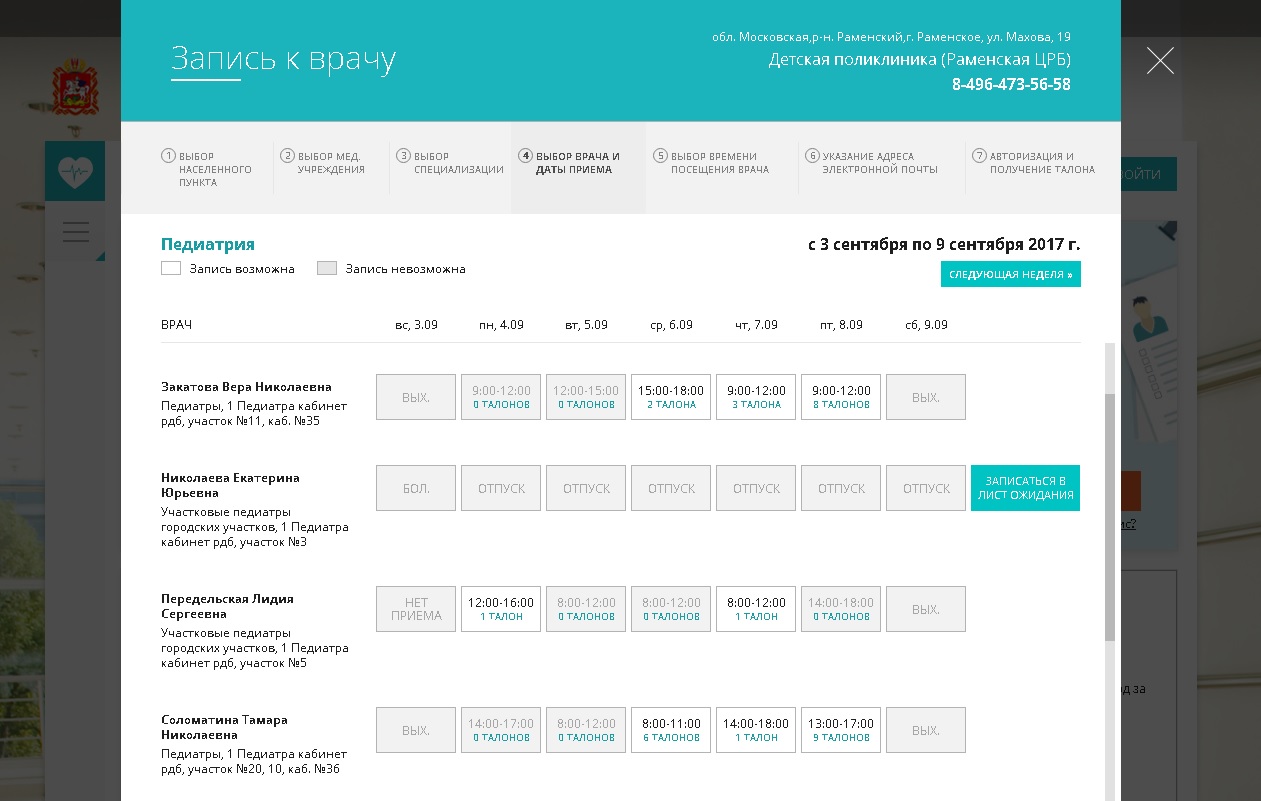Click the Запись к врачу heading

pos(283,60)
